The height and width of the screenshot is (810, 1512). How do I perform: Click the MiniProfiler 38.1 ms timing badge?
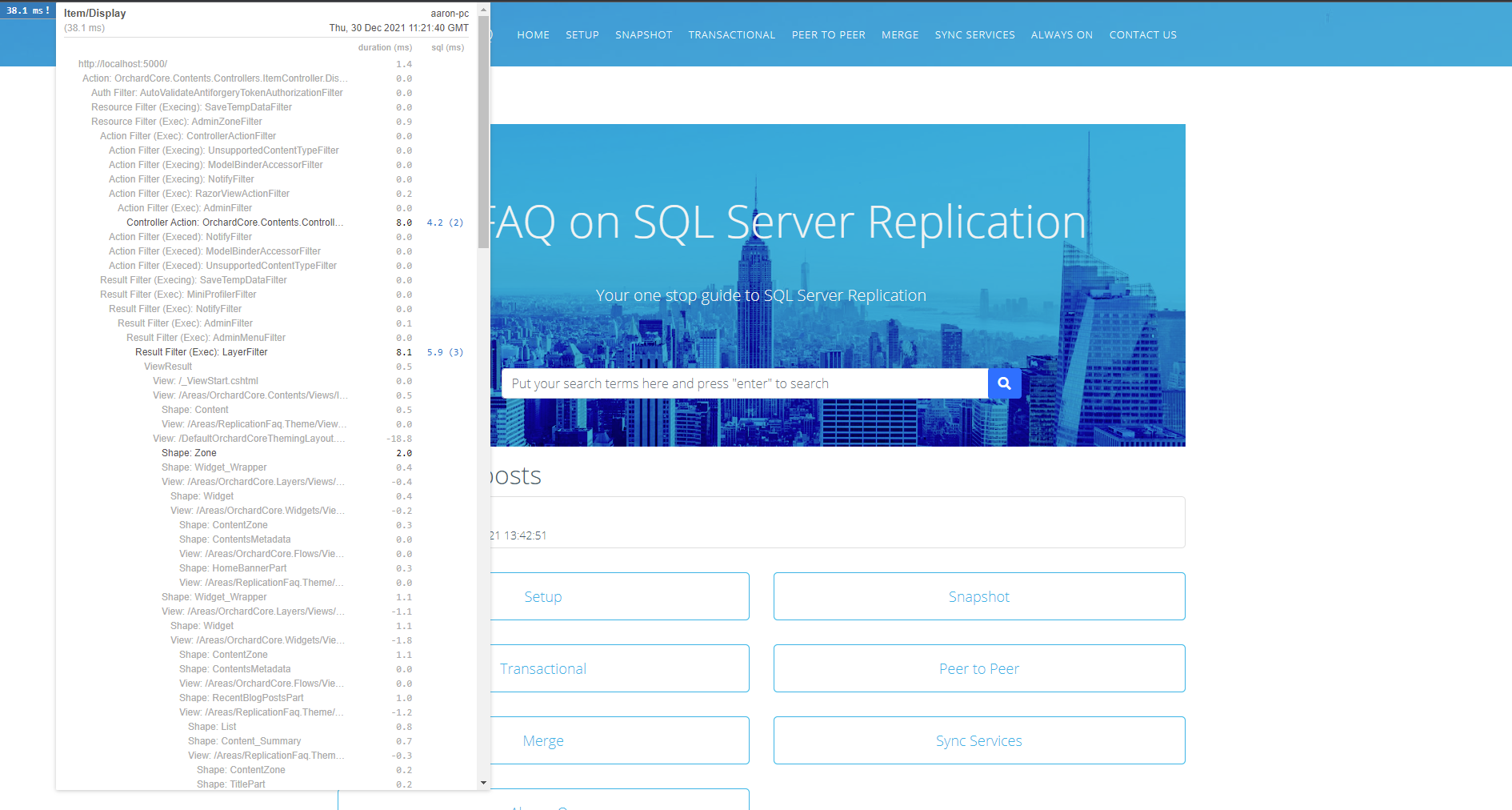(28, 10)
